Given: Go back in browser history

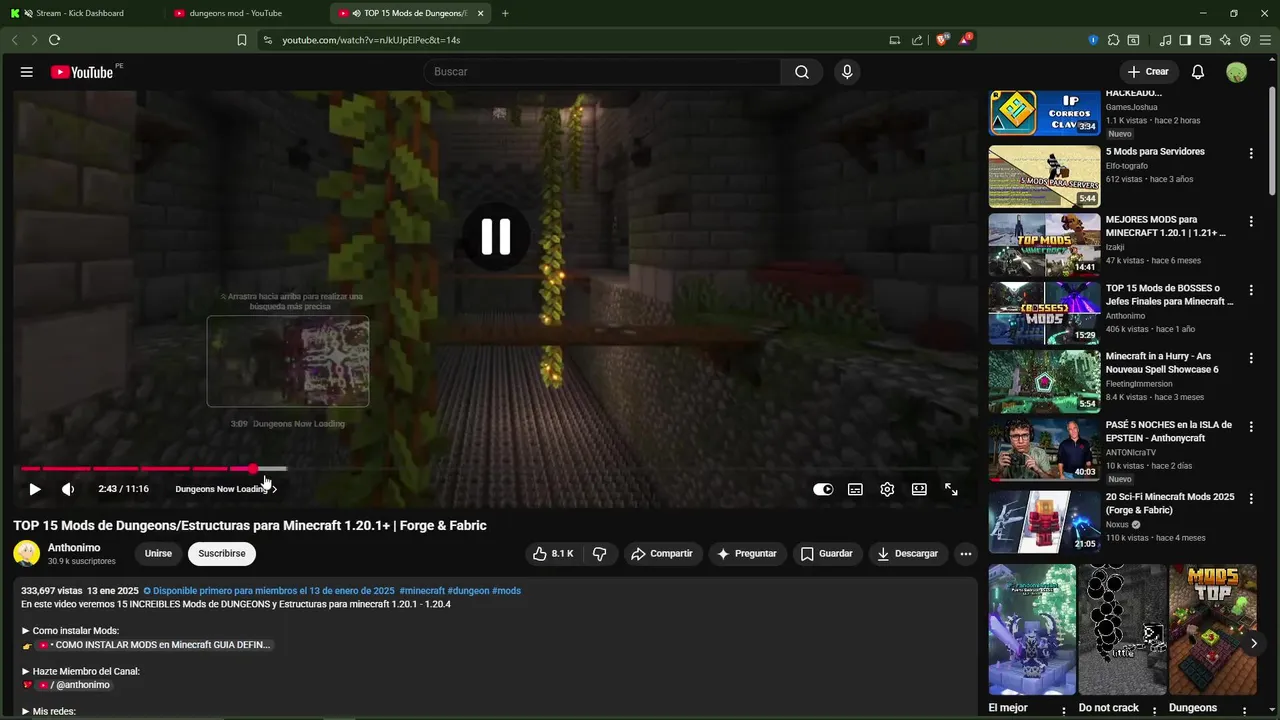Looking at the screenshot, I should tap(14, 40).
